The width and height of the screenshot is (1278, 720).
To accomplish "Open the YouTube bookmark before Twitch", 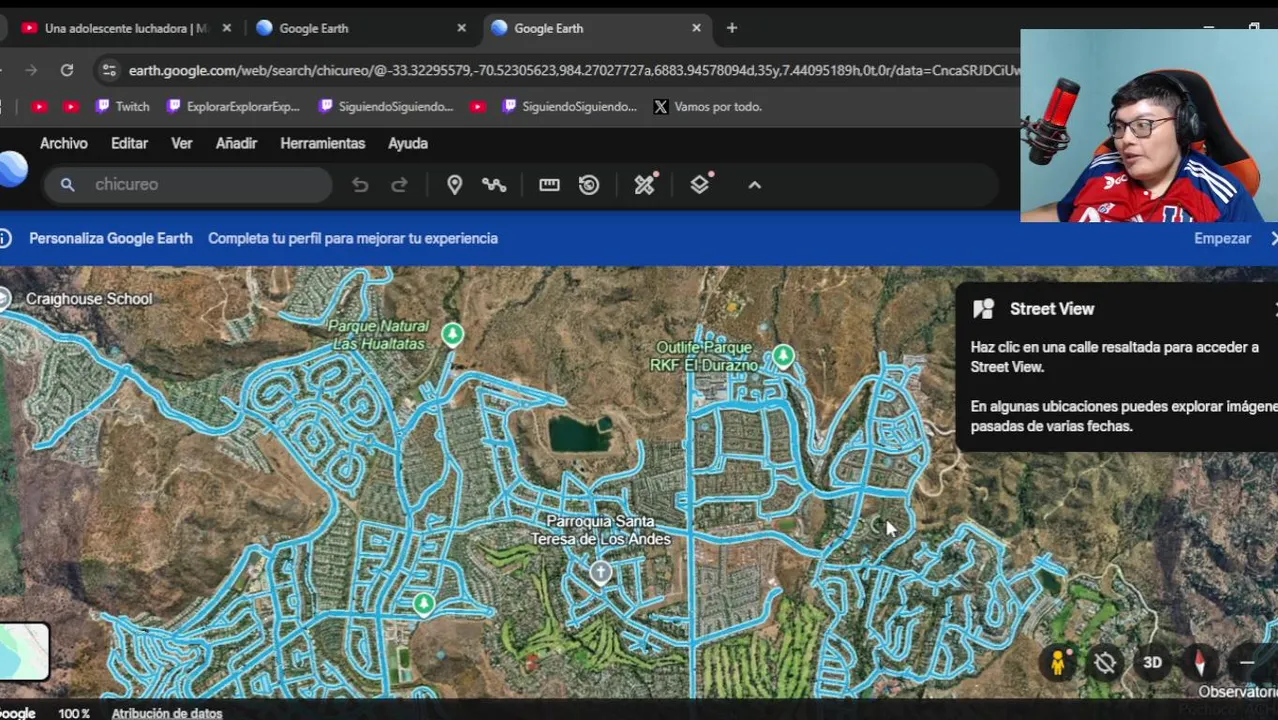I will [71, 106].
